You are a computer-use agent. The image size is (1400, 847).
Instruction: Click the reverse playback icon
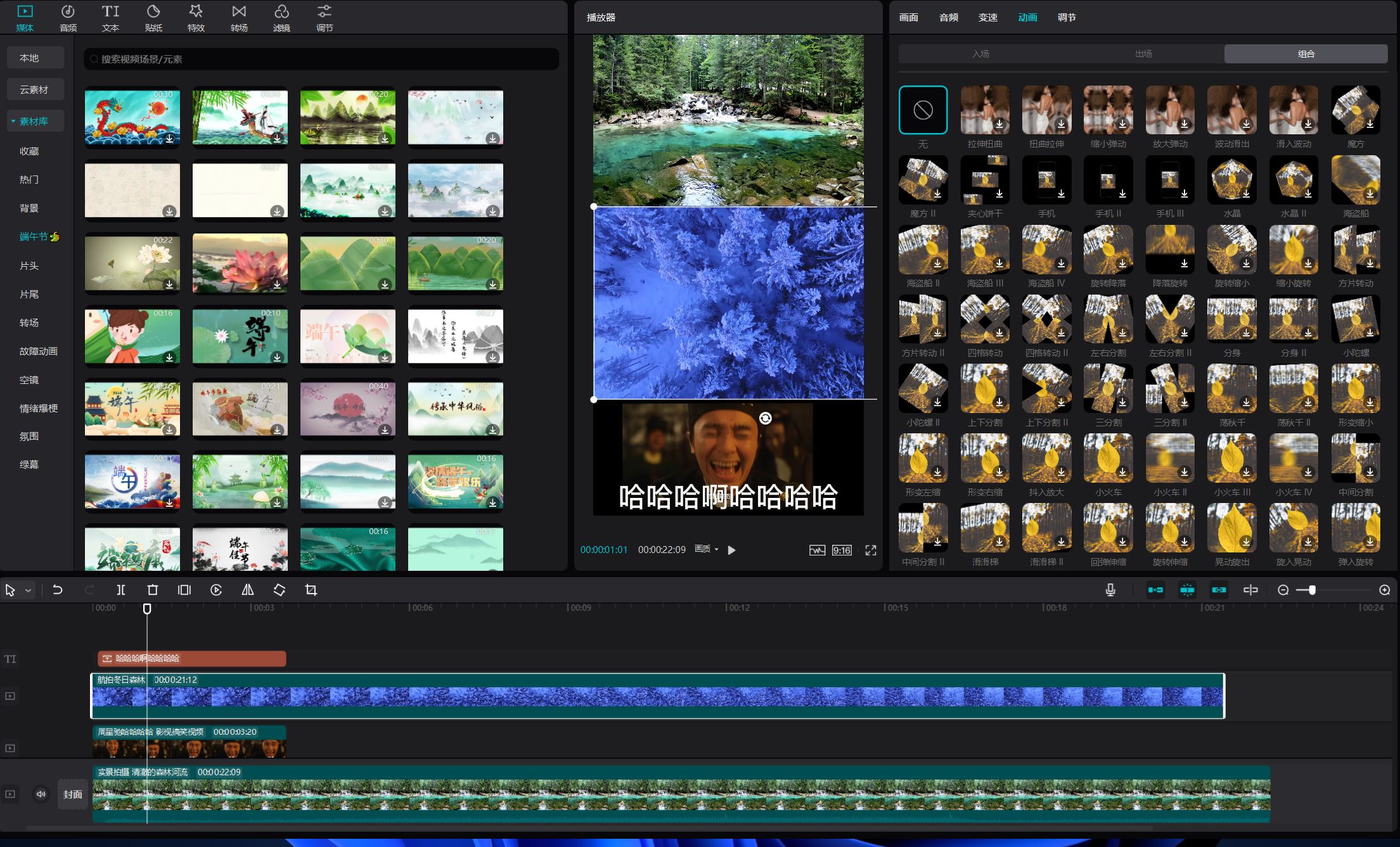click(x=215, y=590)
